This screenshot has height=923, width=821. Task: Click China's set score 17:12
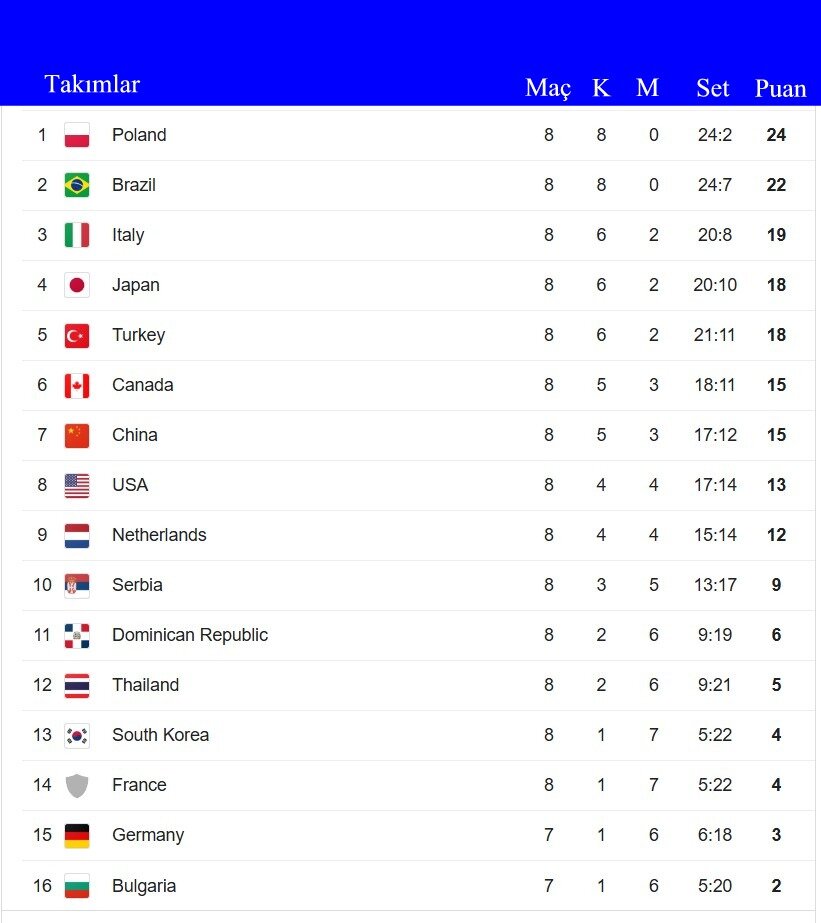tap(715, 435)
